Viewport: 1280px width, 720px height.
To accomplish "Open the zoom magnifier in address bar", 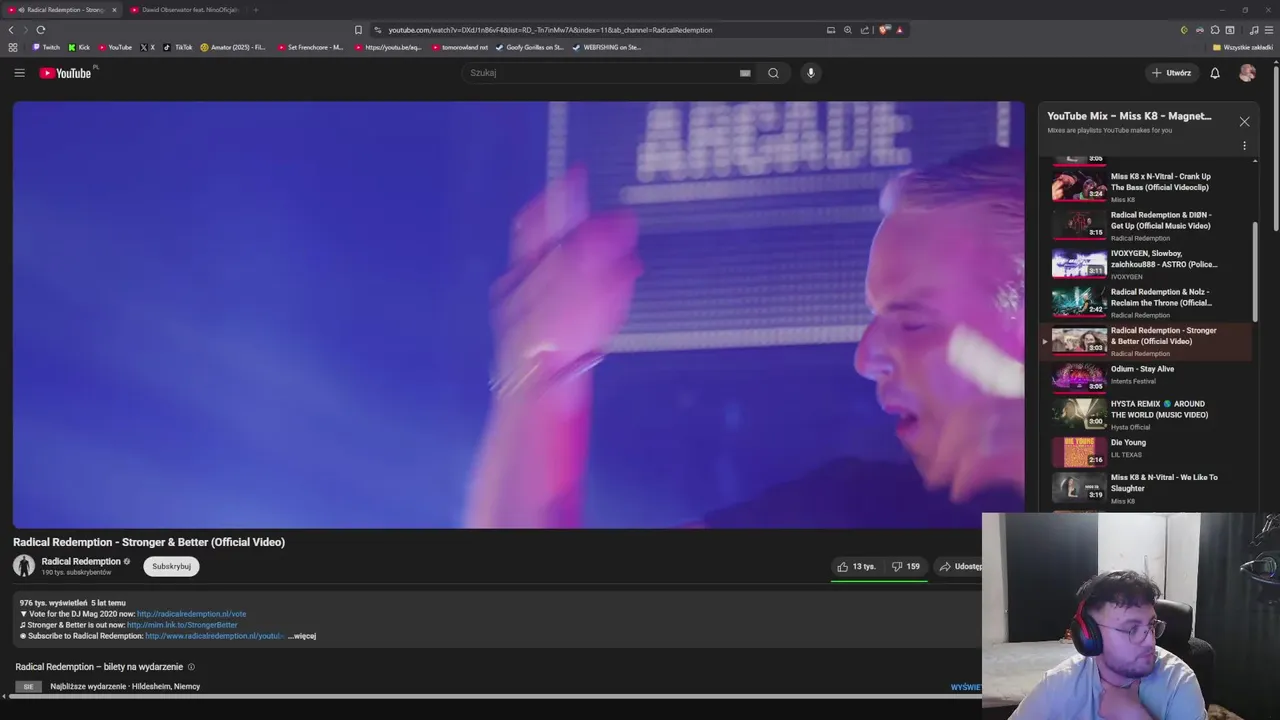I will [848, 30].
